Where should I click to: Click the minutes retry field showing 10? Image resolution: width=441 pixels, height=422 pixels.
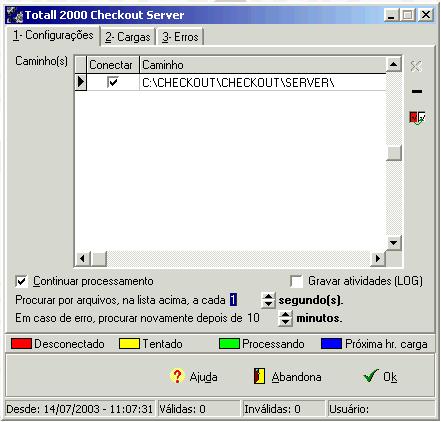click(x=262, y=318)
